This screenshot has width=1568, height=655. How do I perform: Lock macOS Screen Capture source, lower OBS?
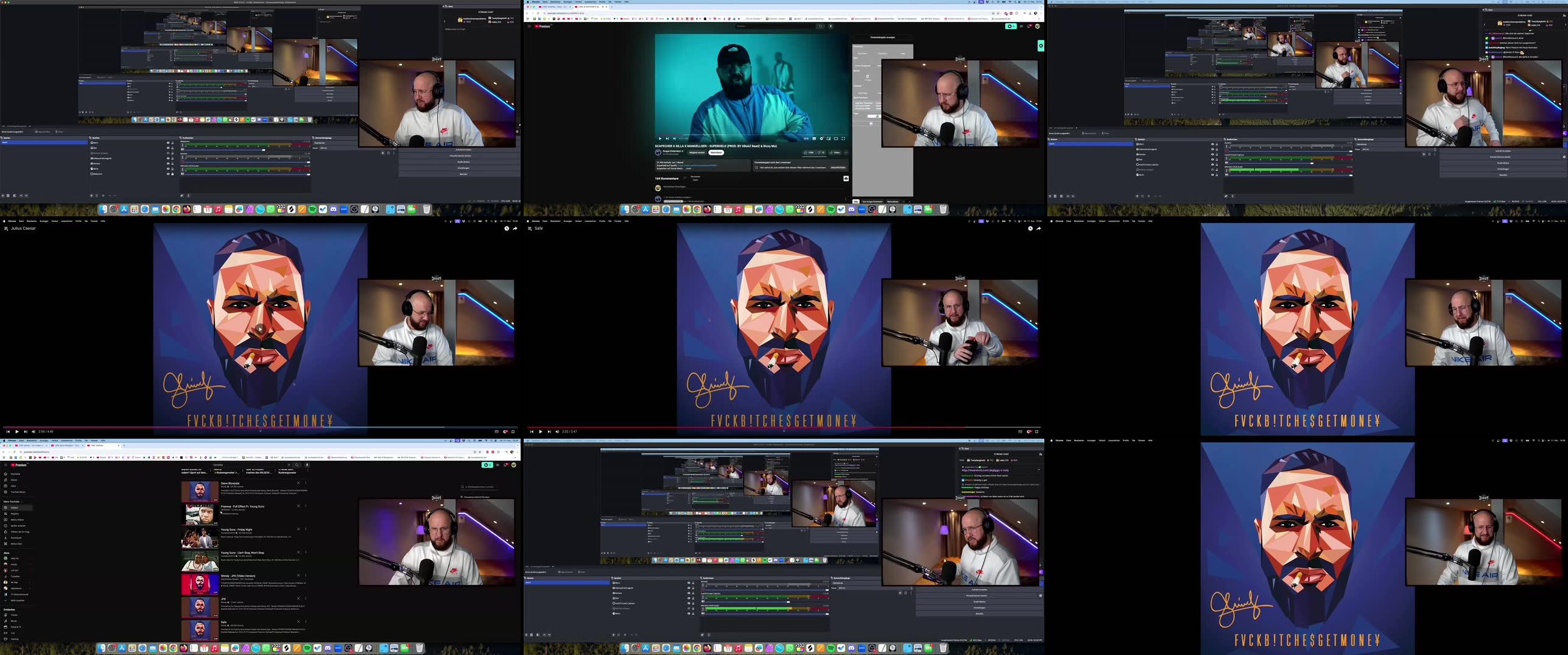point(693,603)
